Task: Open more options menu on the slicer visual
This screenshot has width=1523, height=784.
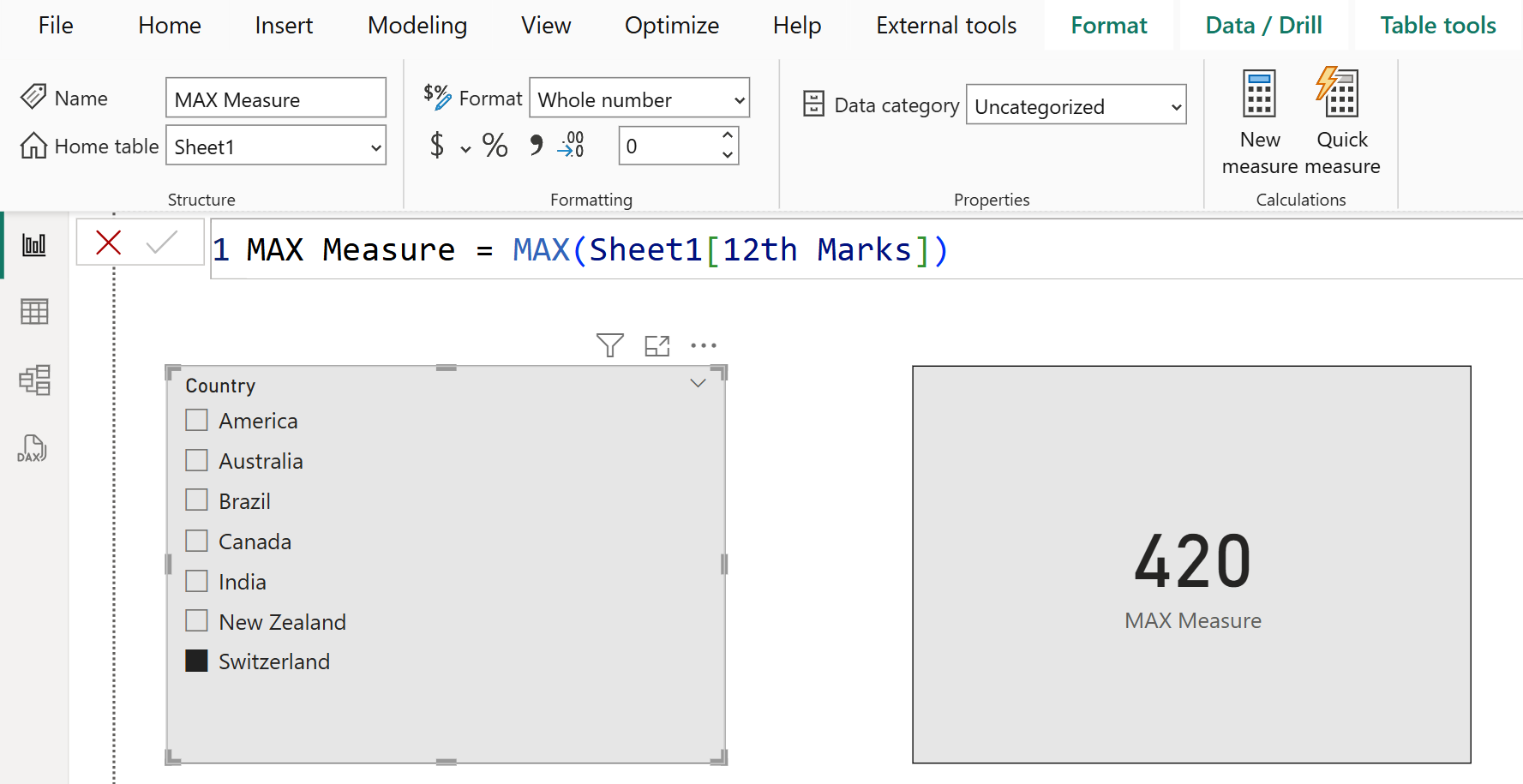Action: [x=704, y=344]
